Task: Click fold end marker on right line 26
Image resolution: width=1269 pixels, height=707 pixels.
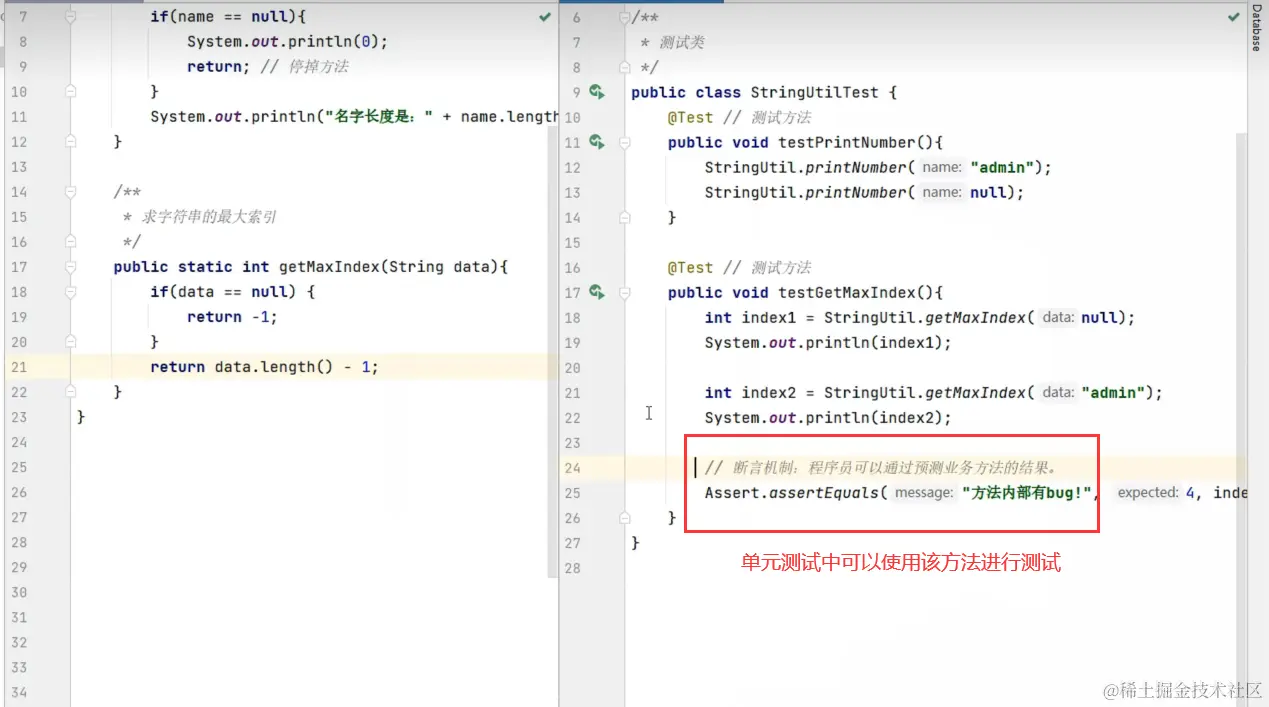Action: (625, 518)
